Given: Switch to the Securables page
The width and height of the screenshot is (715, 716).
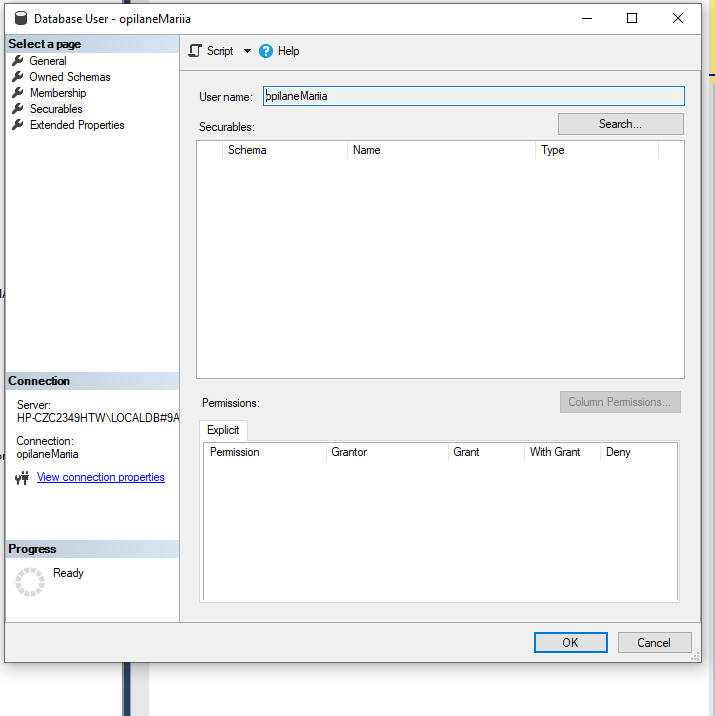Looking at the screenshot, I should (x=56, y=109).
